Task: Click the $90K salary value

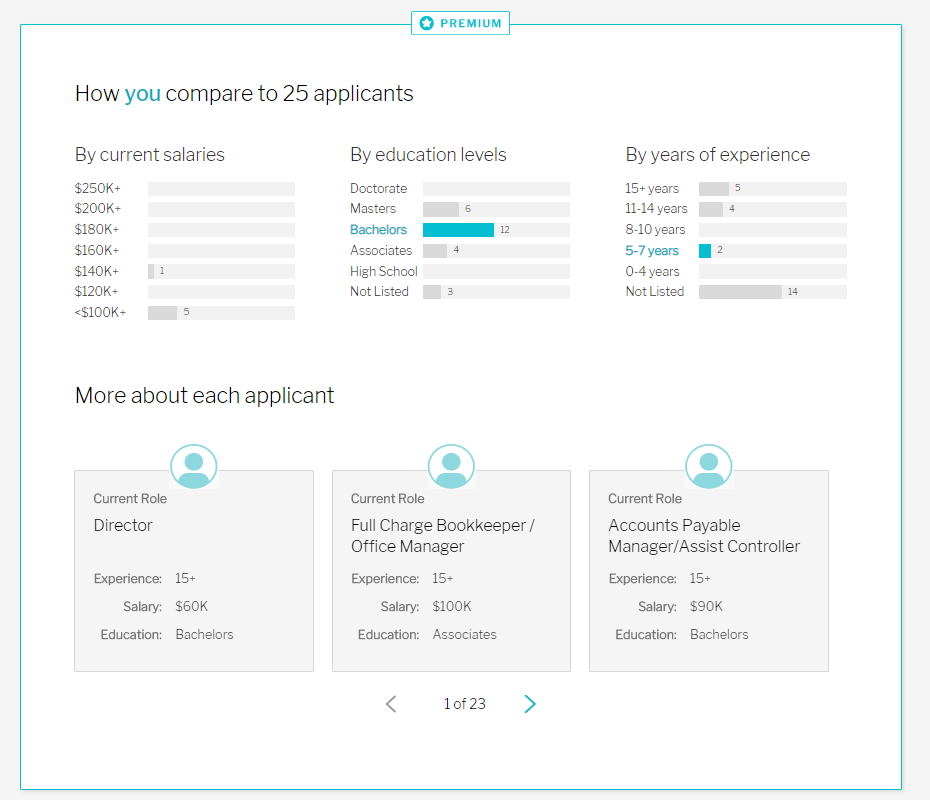Action: tap(706, 607)
